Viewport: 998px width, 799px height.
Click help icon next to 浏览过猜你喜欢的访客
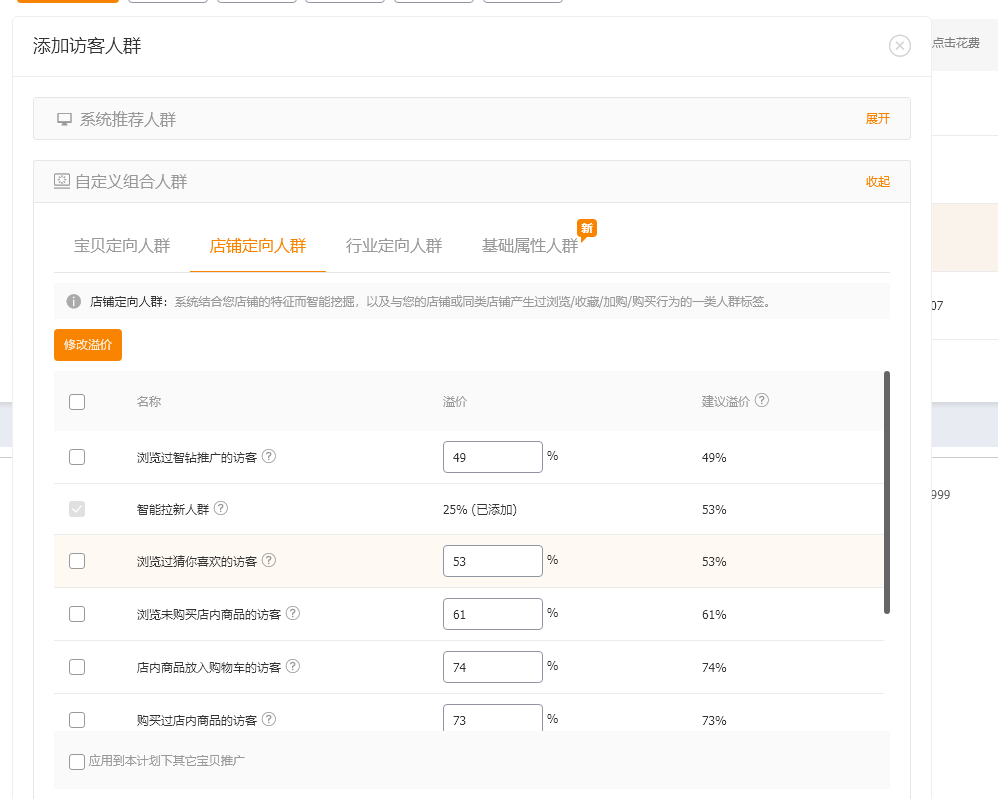(x=269, y=561)
